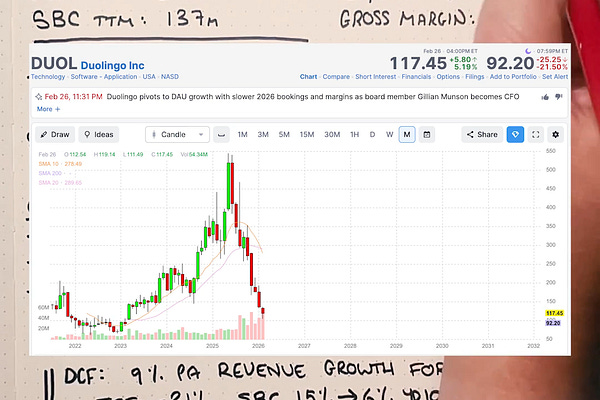
Task: Click the SMA 10 indicator label
Action: (x=60, y=164)
